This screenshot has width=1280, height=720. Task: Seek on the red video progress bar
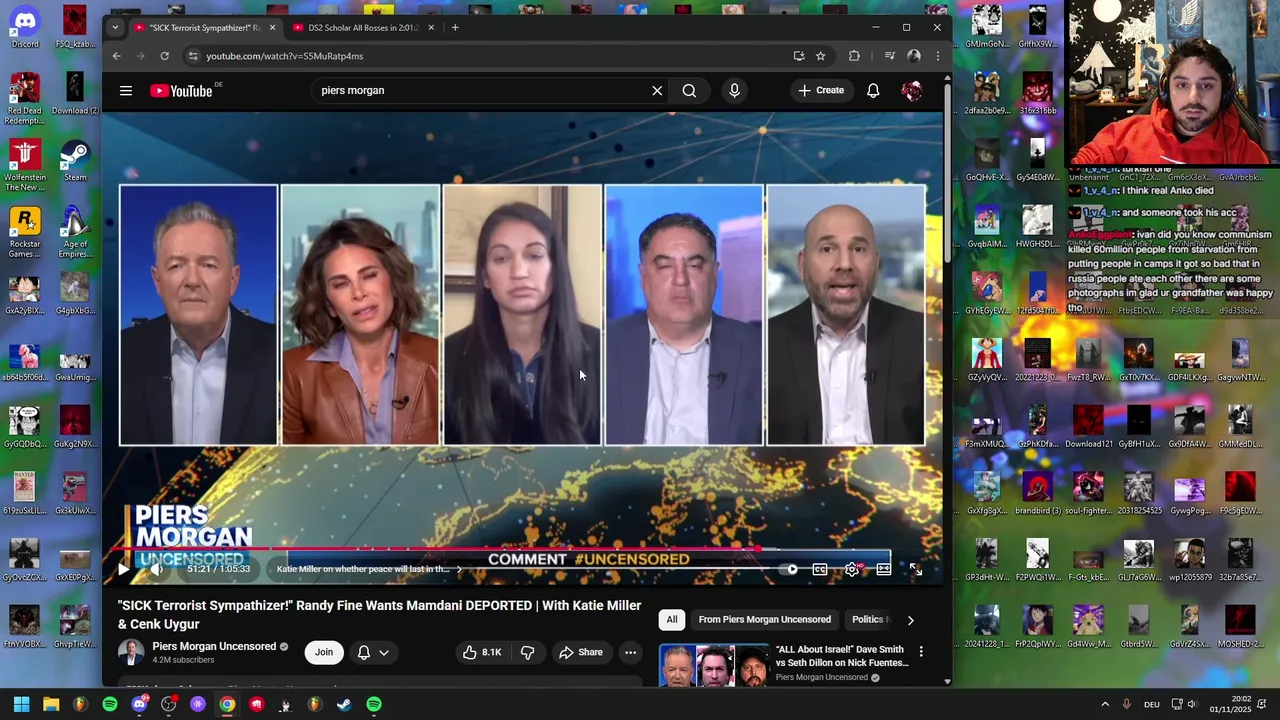coord(520,549)
